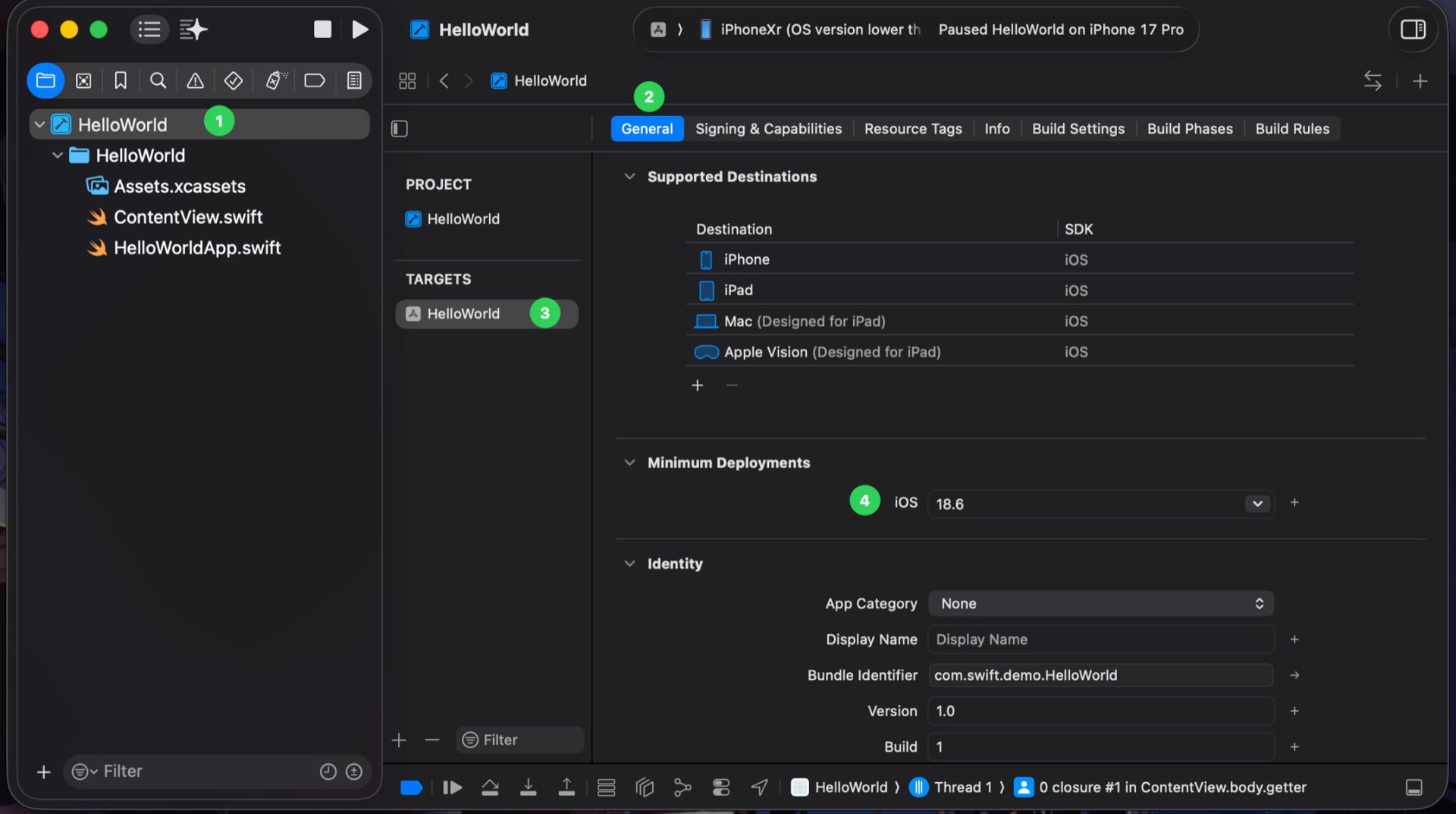Image resolution: width=1456 pixels, height=814 pixels.
Task: Switch to the Build Settings tab
Action: [1078, 129]
